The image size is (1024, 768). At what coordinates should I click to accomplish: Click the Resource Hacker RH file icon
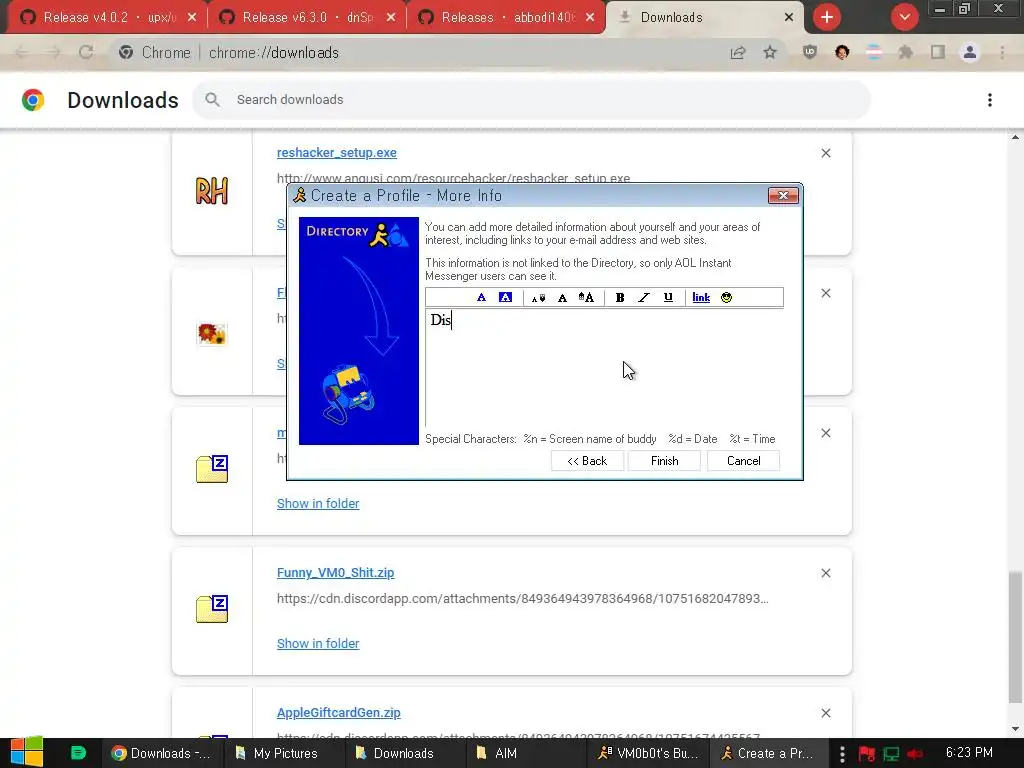[212, 191]
